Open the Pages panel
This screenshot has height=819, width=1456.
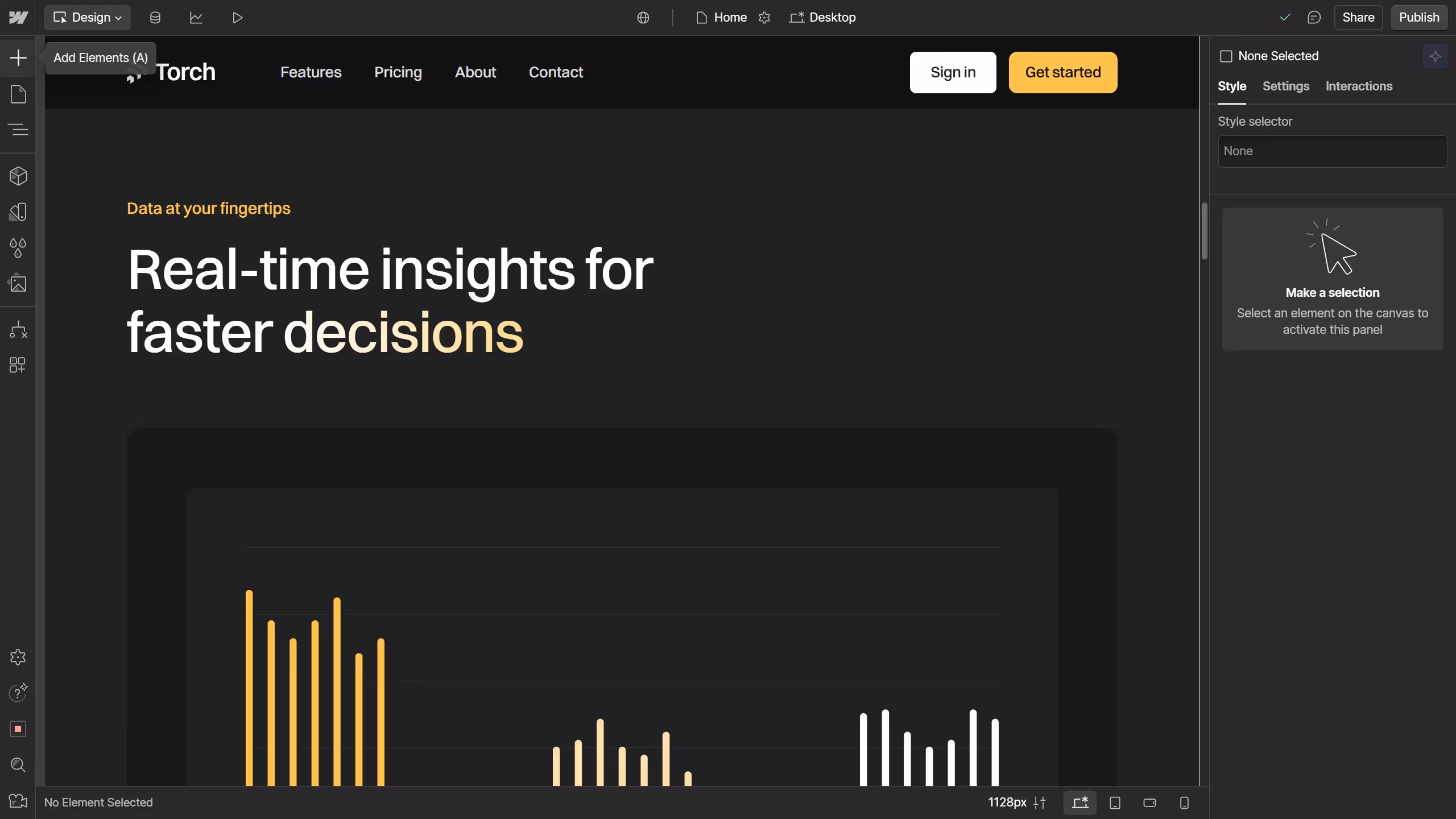point(18,94)
